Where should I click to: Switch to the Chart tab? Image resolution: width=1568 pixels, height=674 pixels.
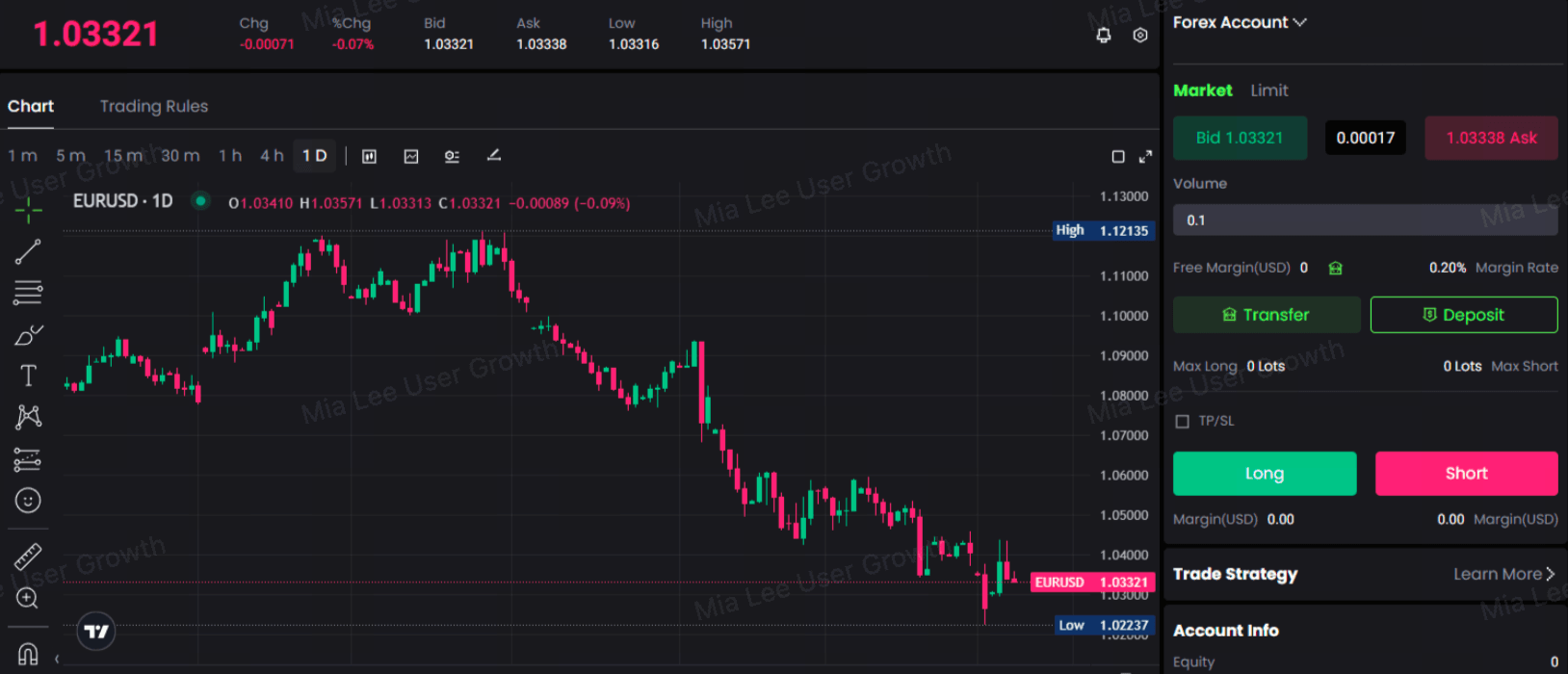click(x=31, y=106)
